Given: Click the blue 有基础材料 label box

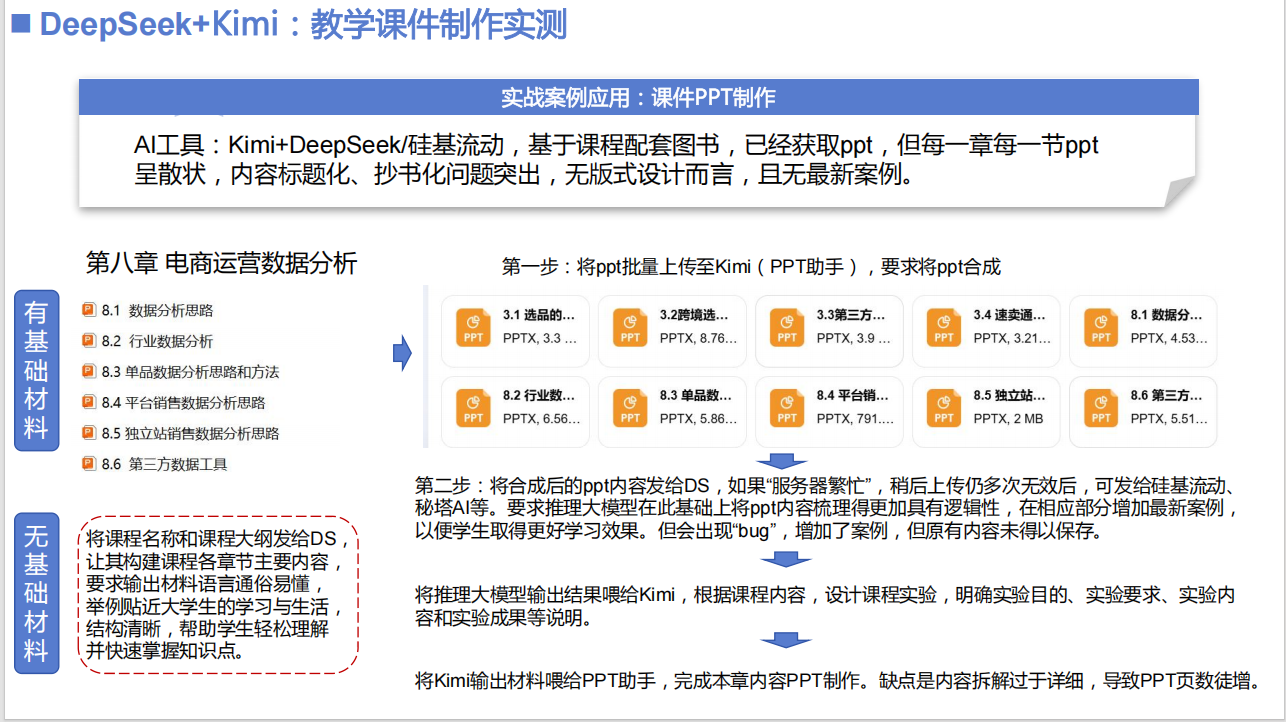Looking at the screenshot, I should [x=36, y=370].
